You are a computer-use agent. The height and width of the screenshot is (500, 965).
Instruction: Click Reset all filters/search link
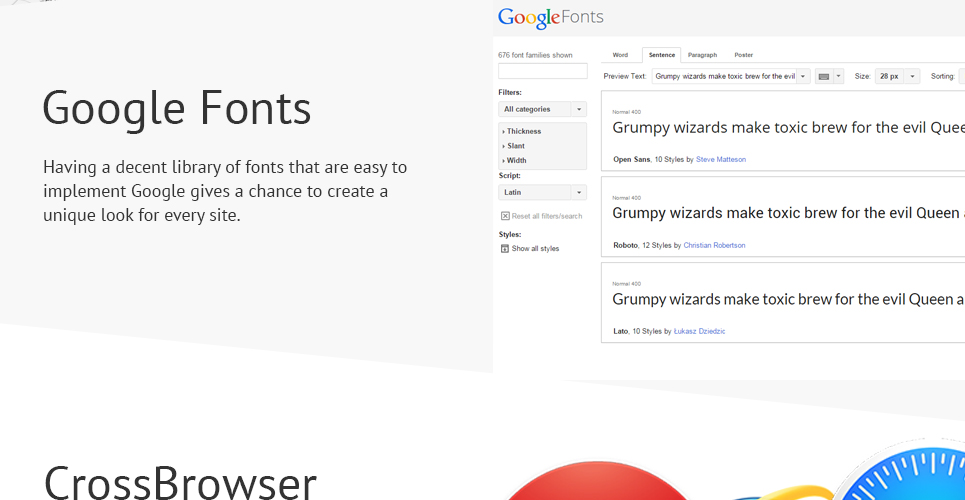pos(547,216)
